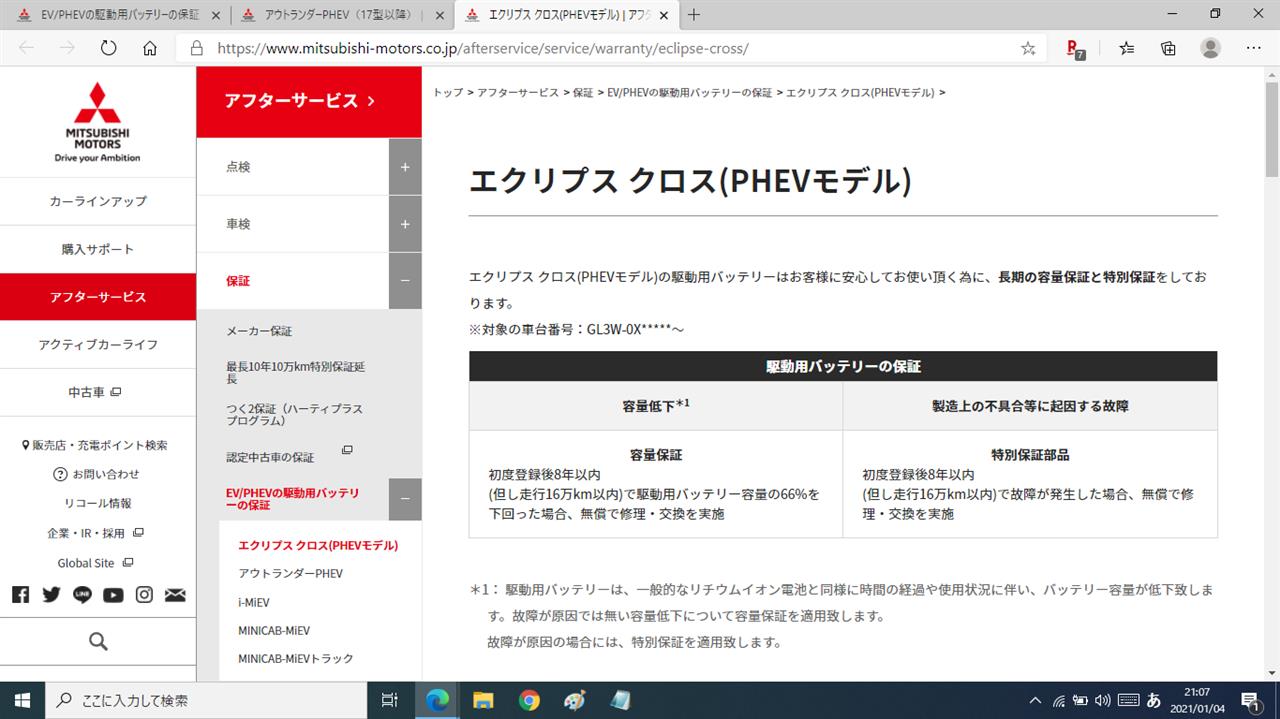
Task: Open the LINE social icon
Action: (x=82, y=595)
